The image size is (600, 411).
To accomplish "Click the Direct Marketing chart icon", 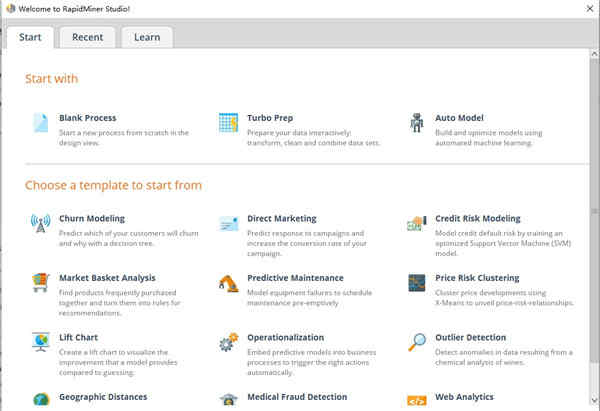I will (228, 223).
